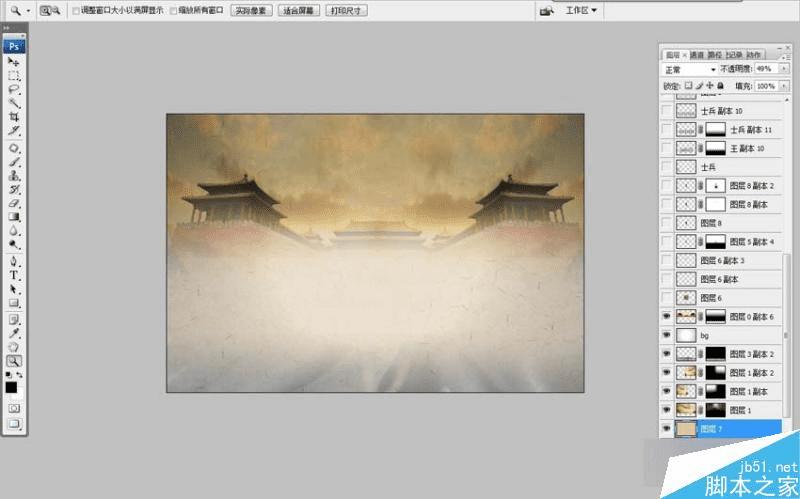Image resolution: width=800 pixels, height=499 pixels.
Task: Select the Eyedropper tool
Action: click(x=14, y=334)
